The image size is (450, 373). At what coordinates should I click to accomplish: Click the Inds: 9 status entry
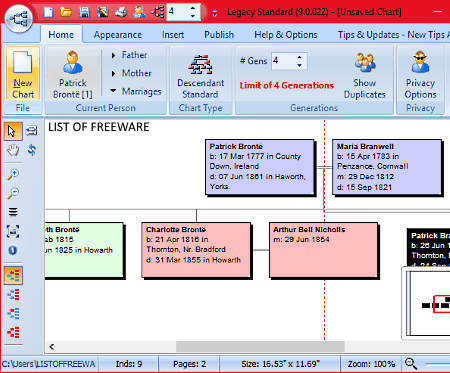(x=129, y=364)
